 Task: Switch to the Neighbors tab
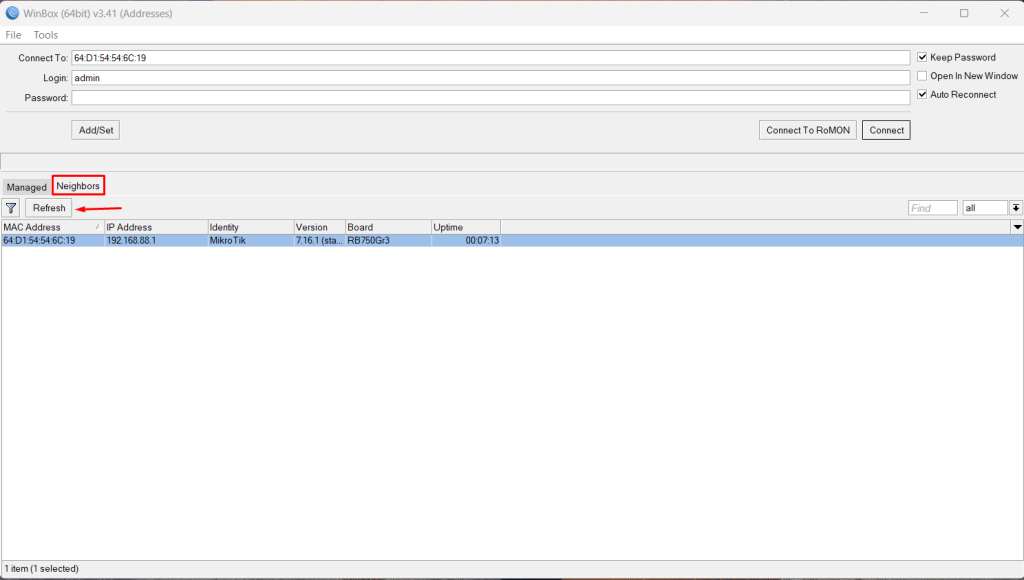(78, 185)
